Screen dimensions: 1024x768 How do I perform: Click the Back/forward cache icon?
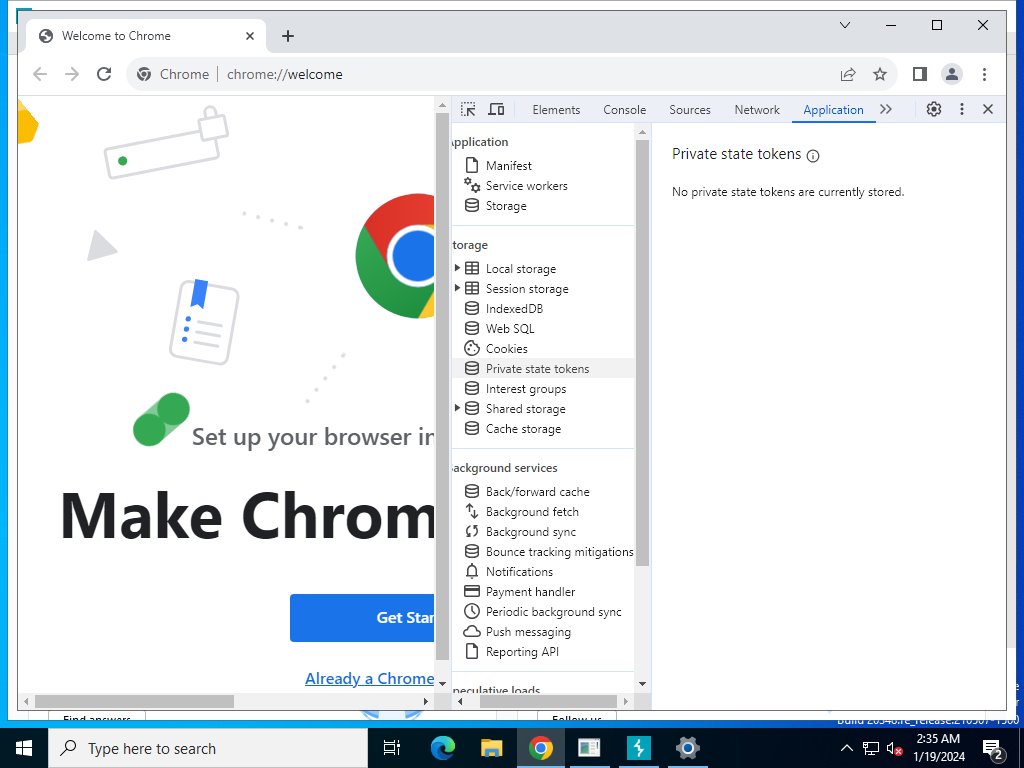(x=472, y=491)
